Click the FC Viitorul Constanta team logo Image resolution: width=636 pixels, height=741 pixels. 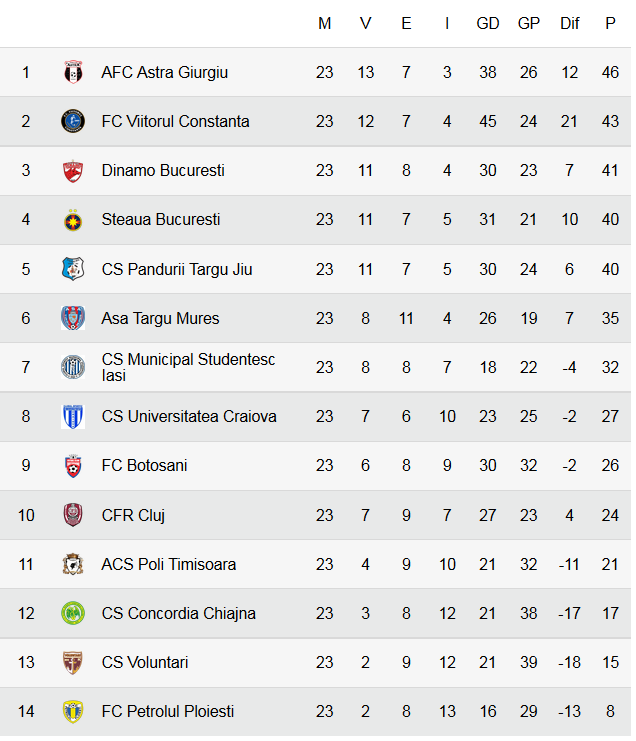73,121
